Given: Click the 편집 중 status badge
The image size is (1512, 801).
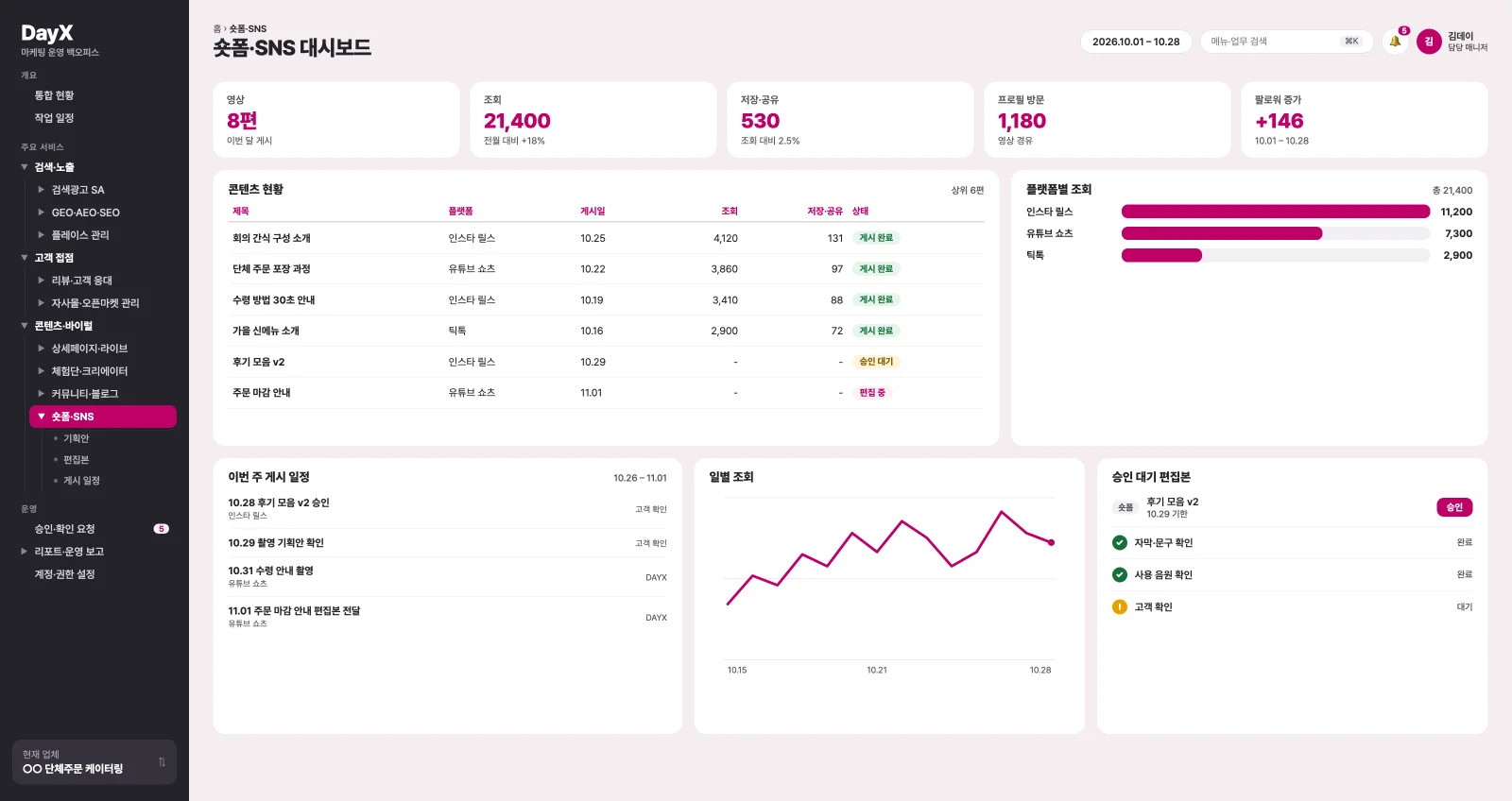Looking at the screenshot, I should (x=872, y=393).
